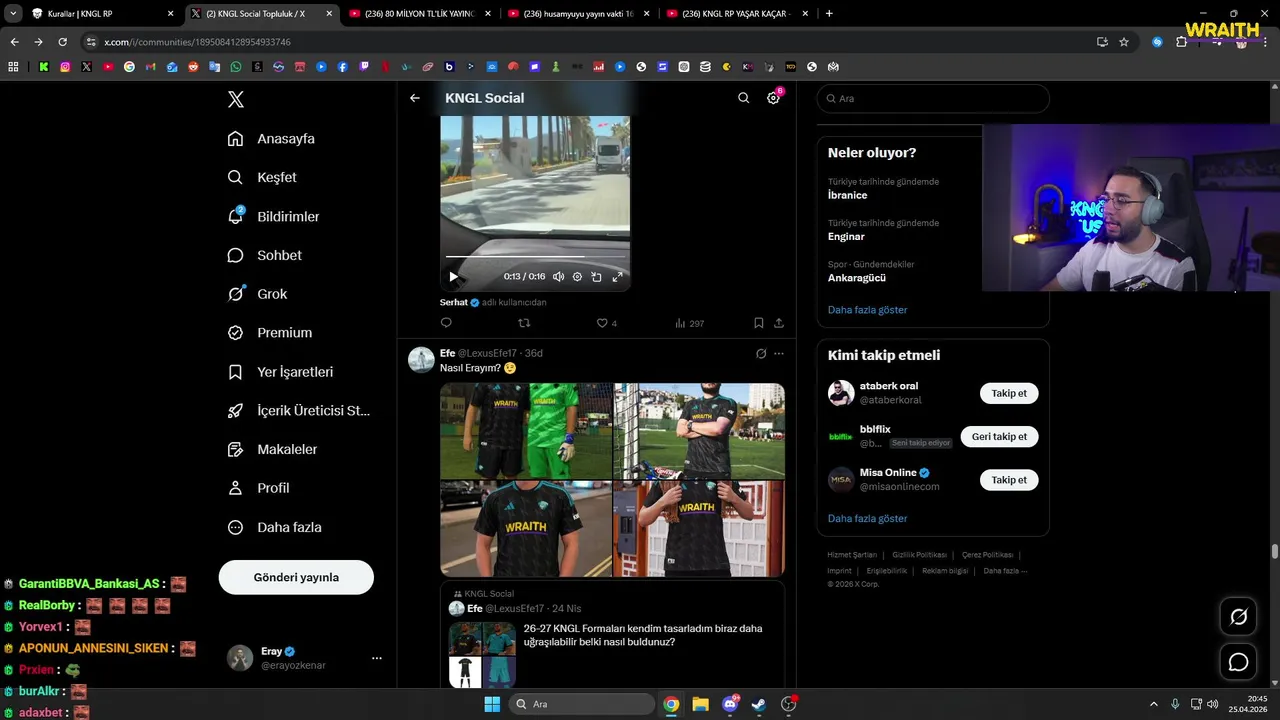Open Premium page
The height and width of the screenshot is (720, 1280).
[x=270, y=333]
